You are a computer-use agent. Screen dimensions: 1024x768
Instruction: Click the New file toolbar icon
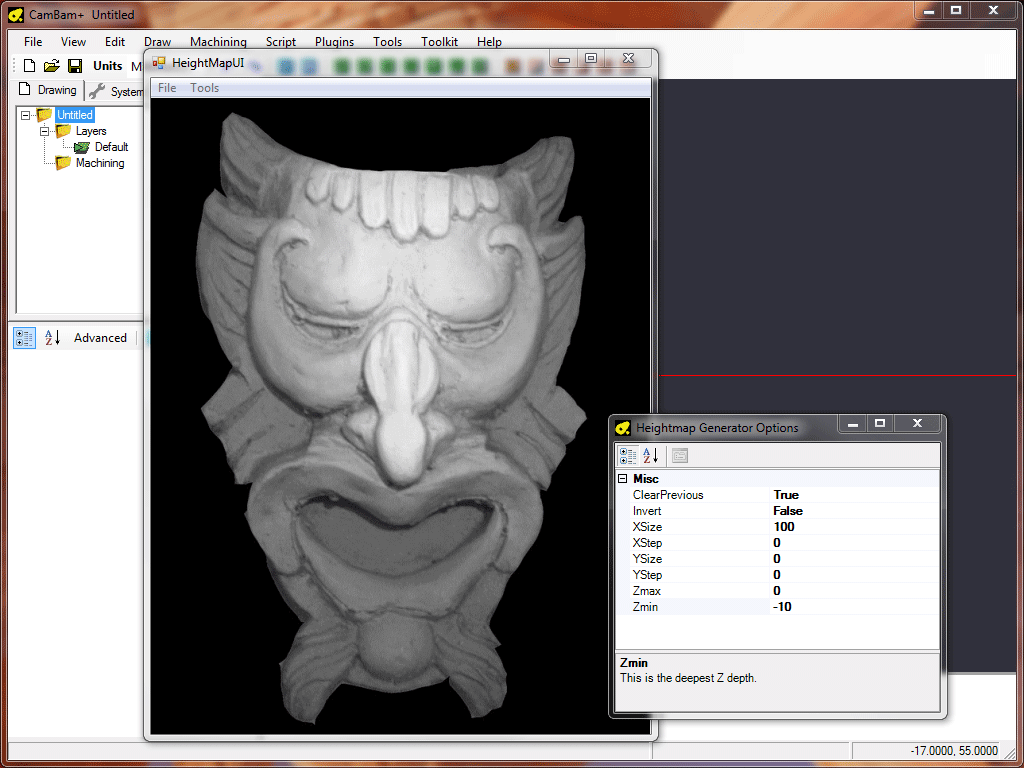point(30,66)
